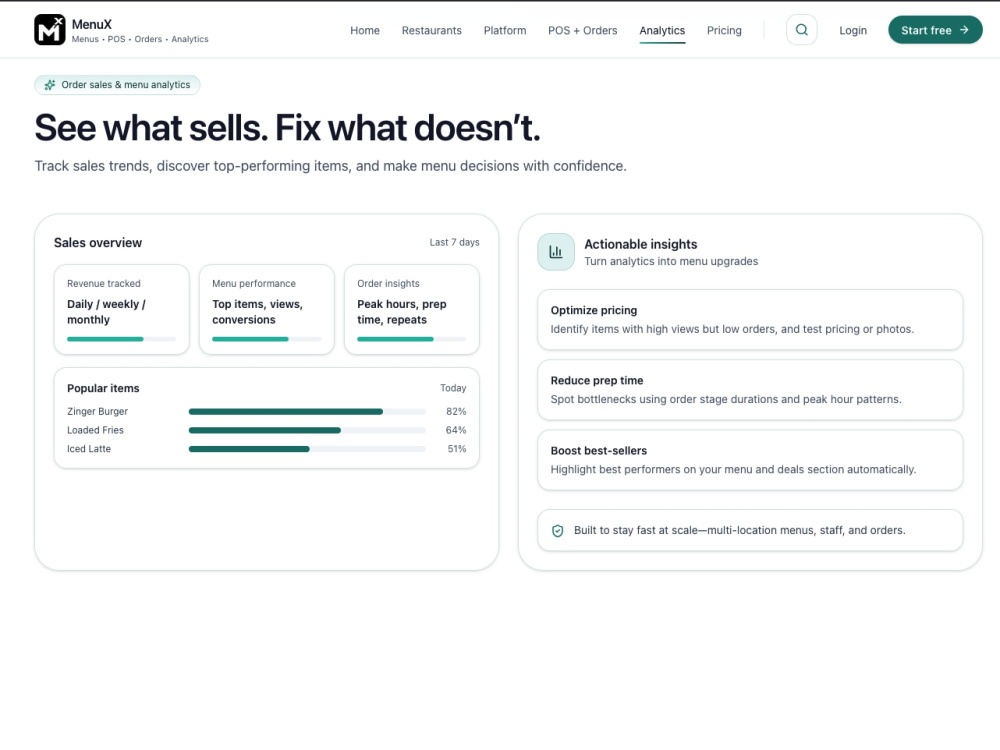
Task: Click the Revenue tracked progress bar
Action: tap(121, 339)
